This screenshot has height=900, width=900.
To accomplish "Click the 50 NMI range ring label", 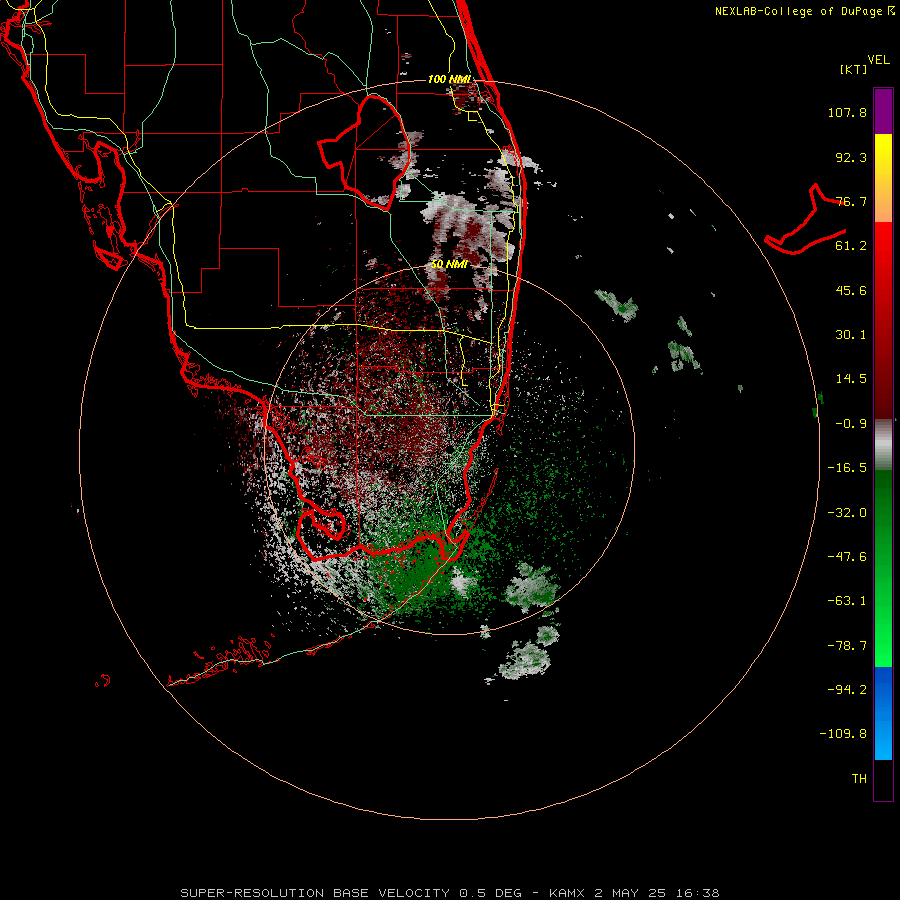I will pos(449,264).
